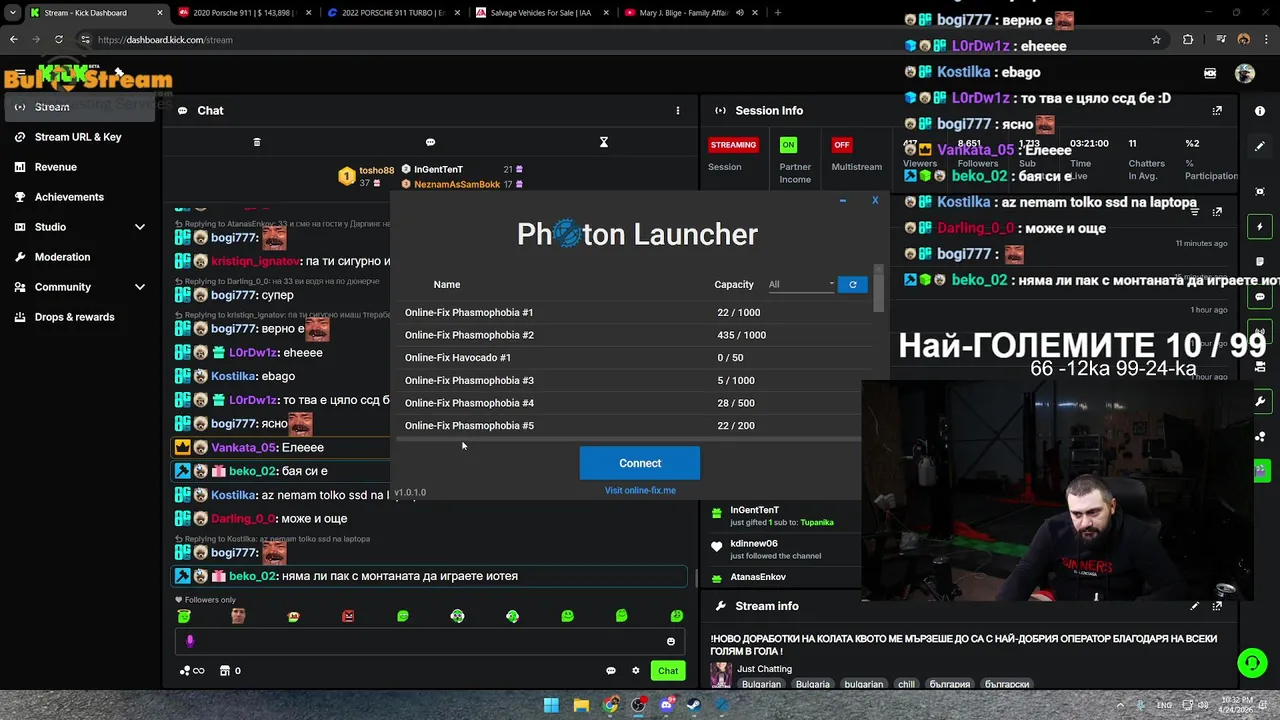Toggle the Multistream OFF badge

842,145
